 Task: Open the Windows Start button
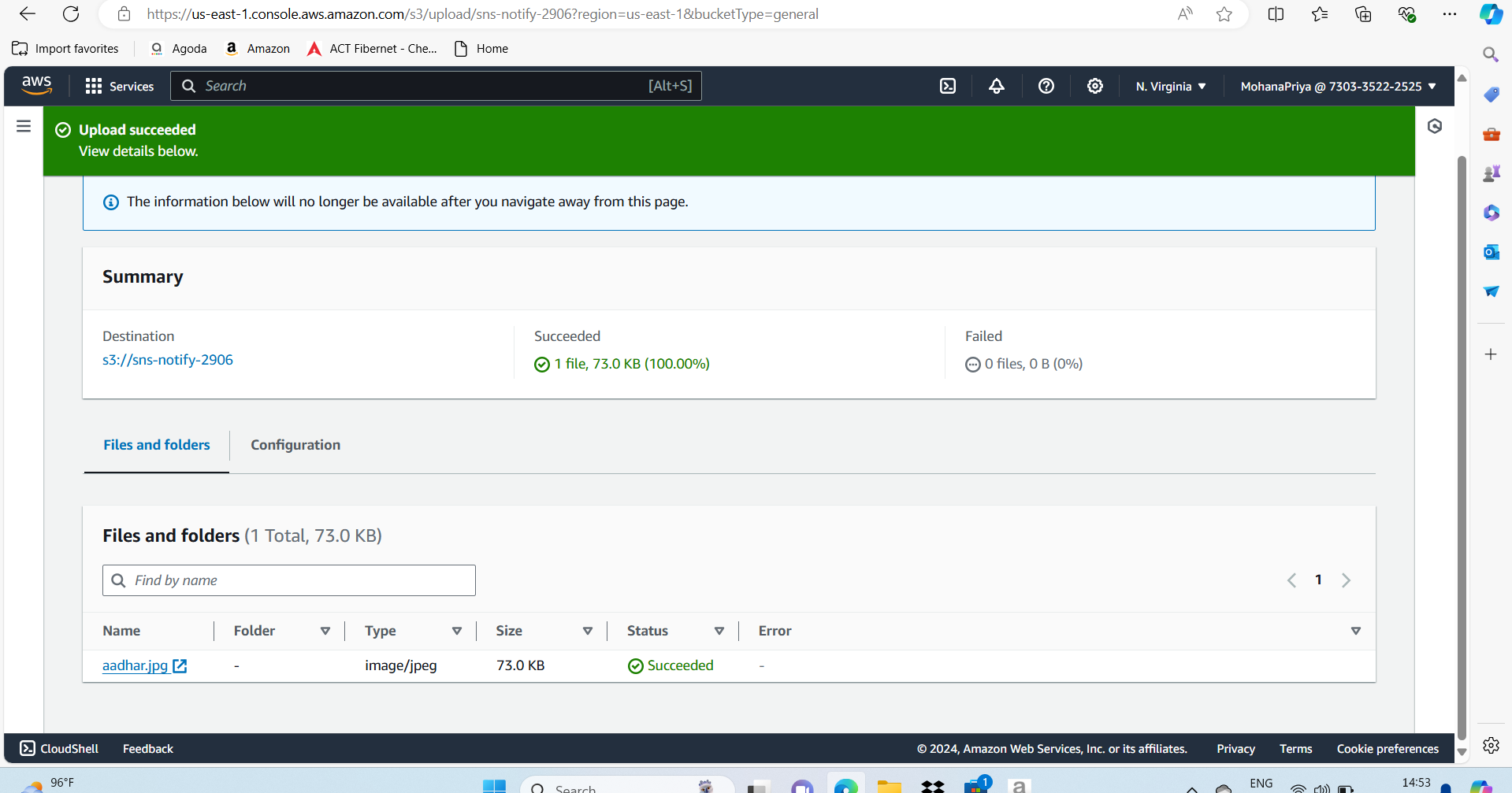tap(494, 785)
